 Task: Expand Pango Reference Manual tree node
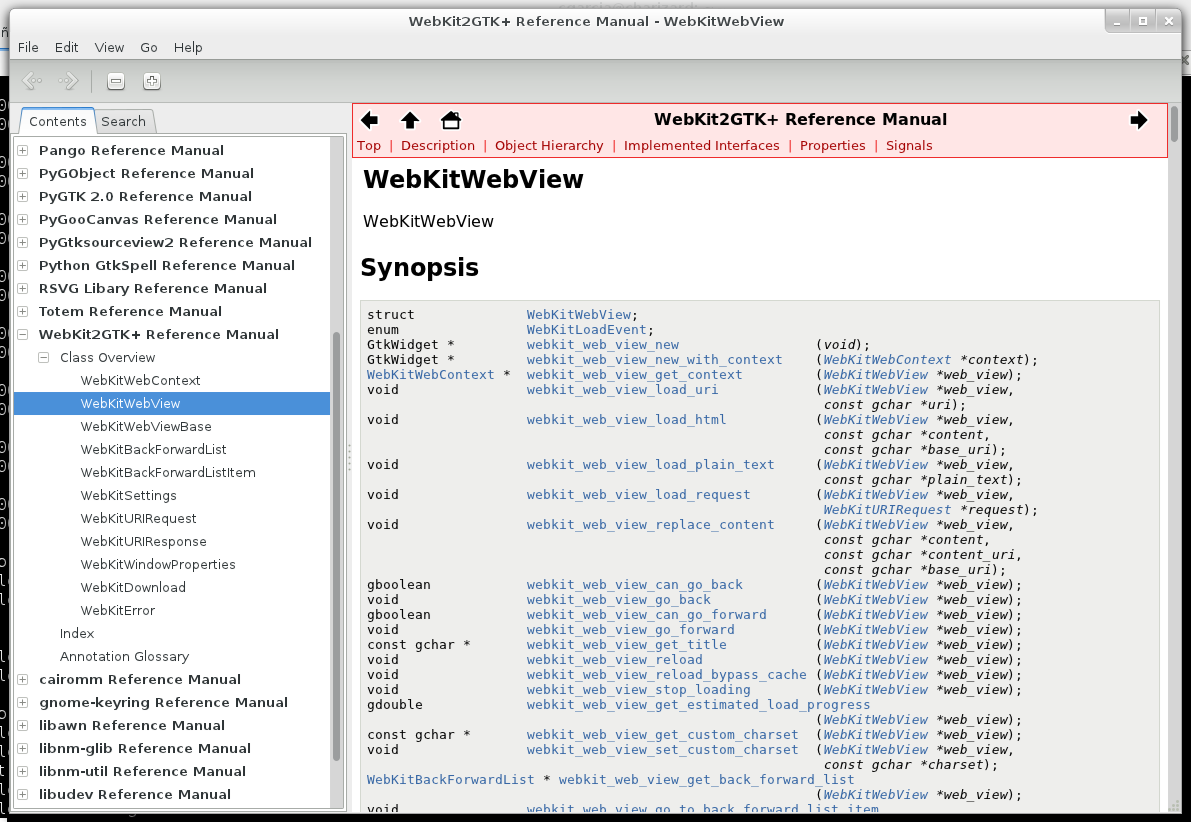(23, 150)
